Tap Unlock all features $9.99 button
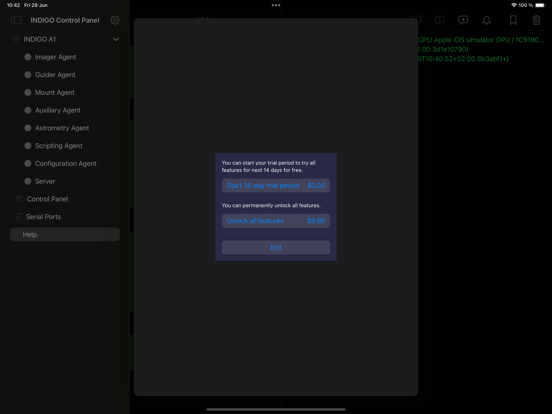This screenshot has height=414, width=552. point(276,221)
